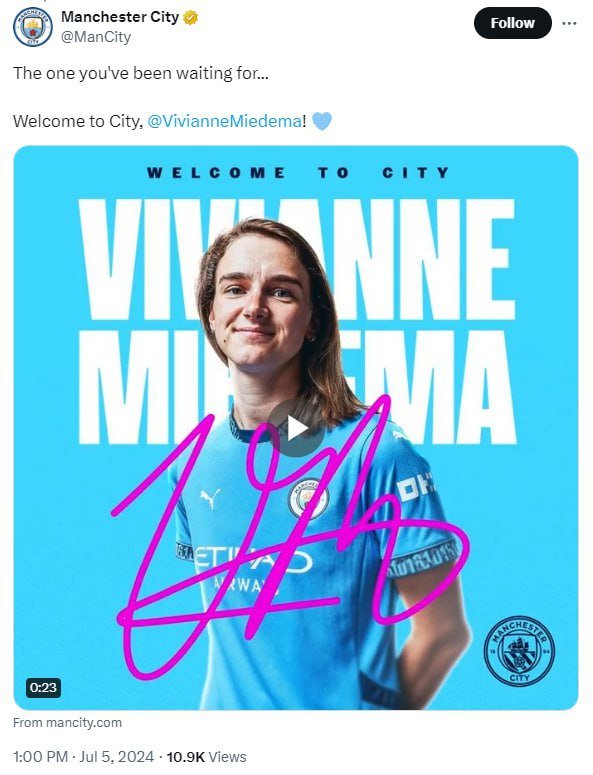Screen dimensions: 593x775
Task: Open Manchester City profile avatar
Action: 33,27
